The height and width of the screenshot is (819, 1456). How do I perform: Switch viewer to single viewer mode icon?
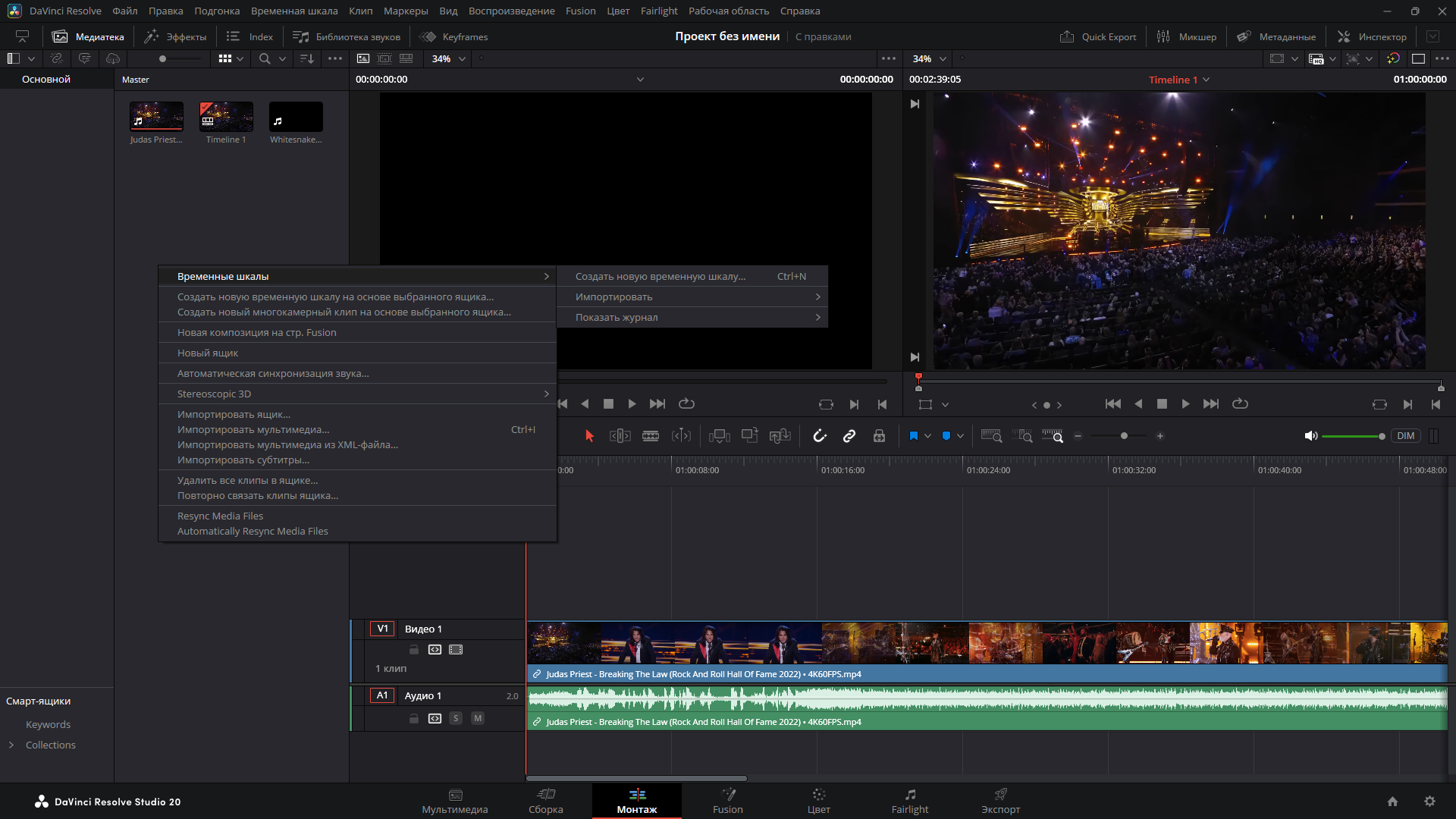pyautogui.click(x=1418, y=58)
